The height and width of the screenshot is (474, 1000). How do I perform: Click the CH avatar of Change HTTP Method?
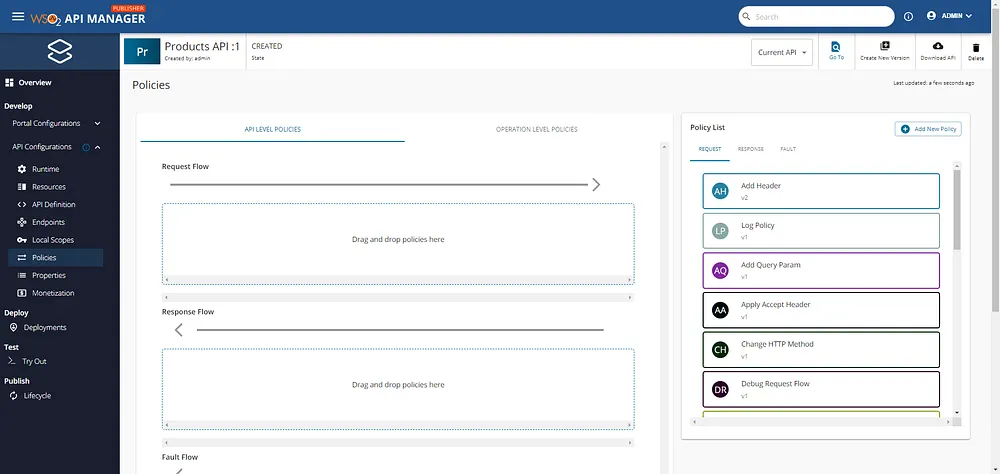[720, 350]
